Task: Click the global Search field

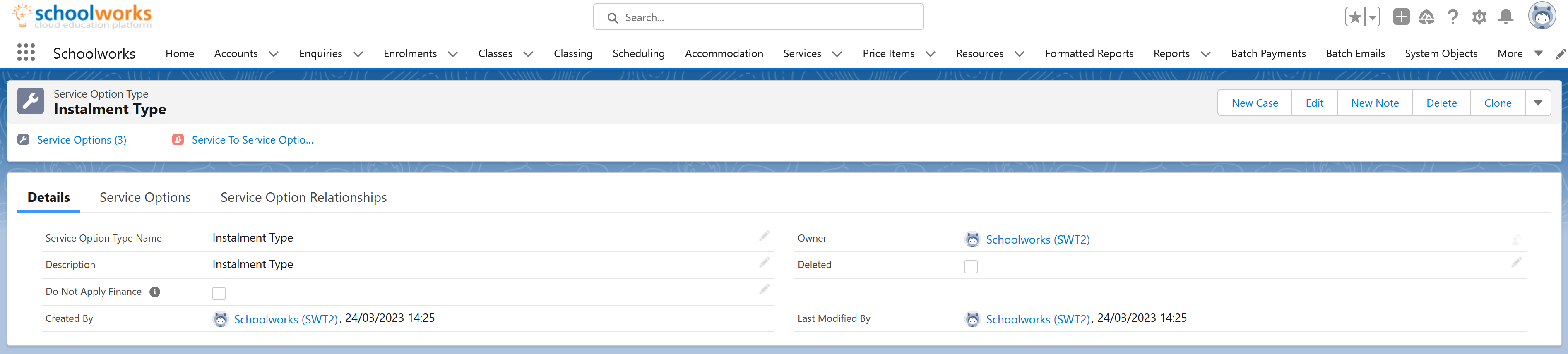Action: point(758,17)
